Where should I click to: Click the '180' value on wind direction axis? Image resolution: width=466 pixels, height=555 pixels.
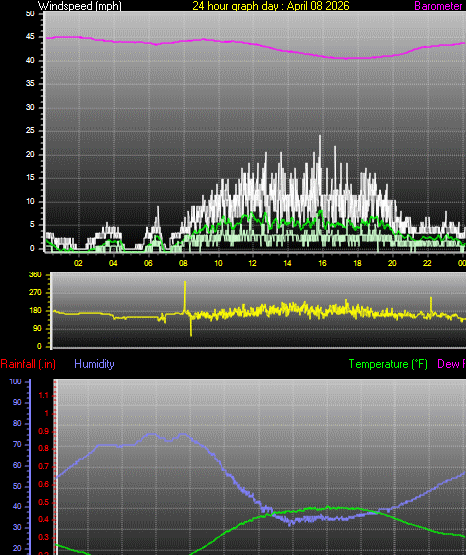pos(35,310)
